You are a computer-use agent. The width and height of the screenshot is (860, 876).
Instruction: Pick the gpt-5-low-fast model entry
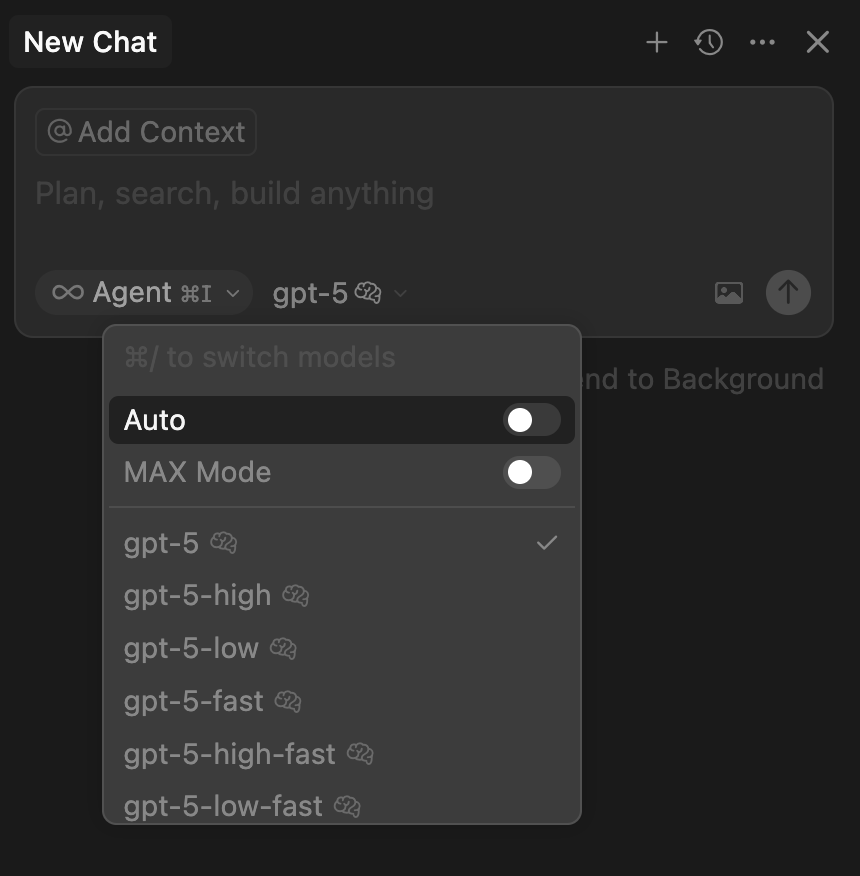223,806
